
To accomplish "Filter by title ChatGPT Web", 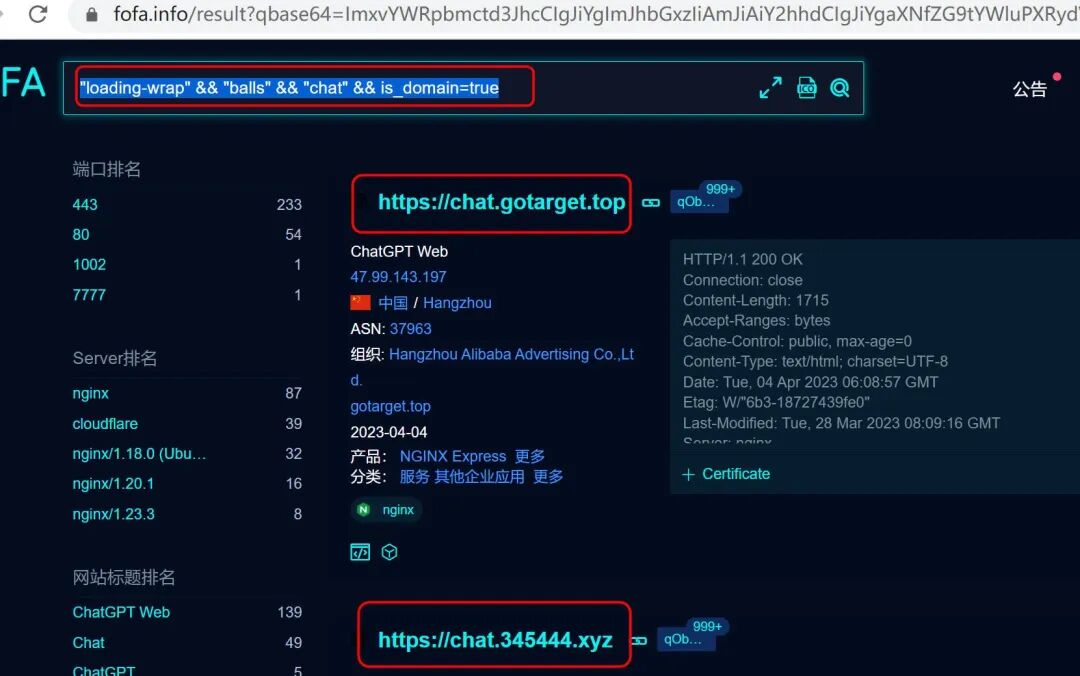I will (x=121, y=613).
